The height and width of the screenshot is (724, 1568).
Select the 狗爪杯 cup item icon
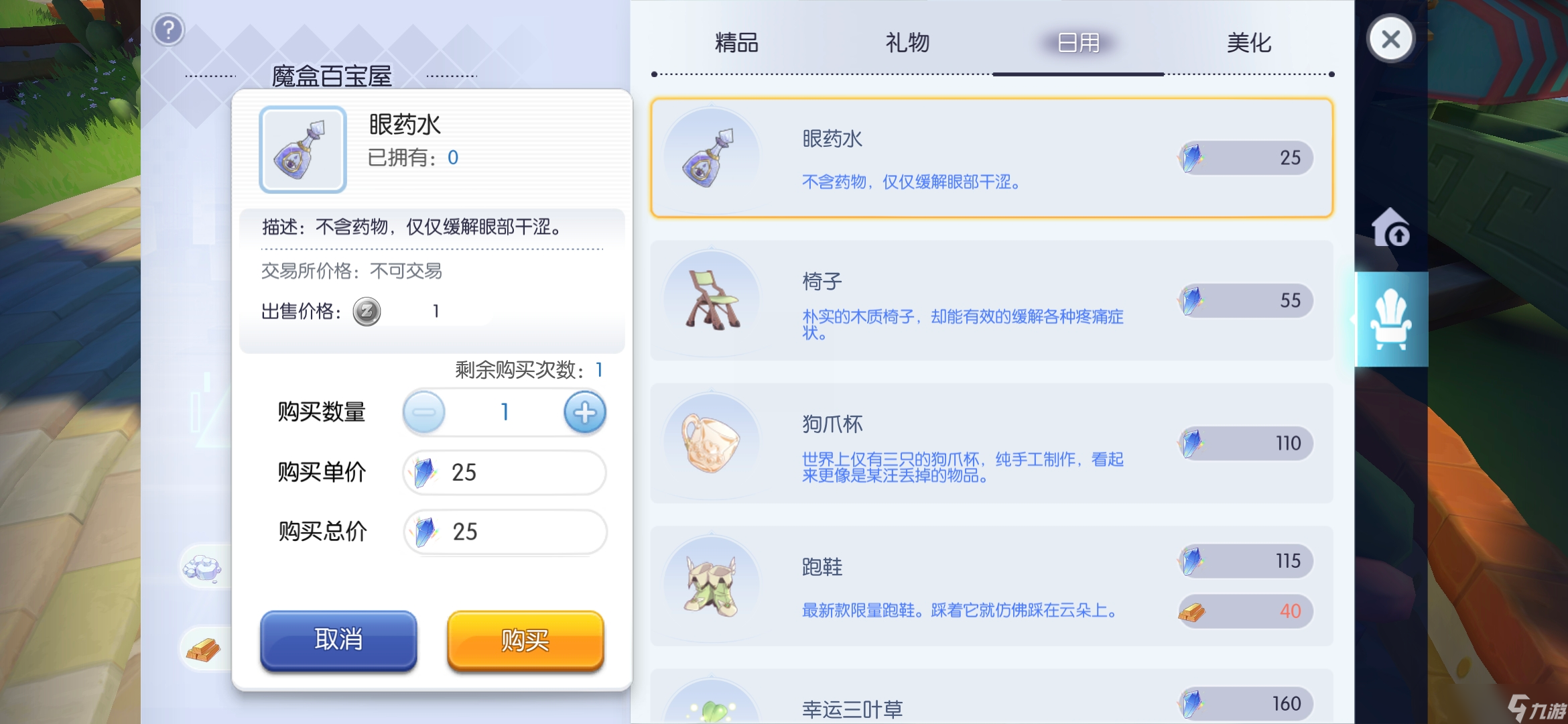(x=712, y=443)
